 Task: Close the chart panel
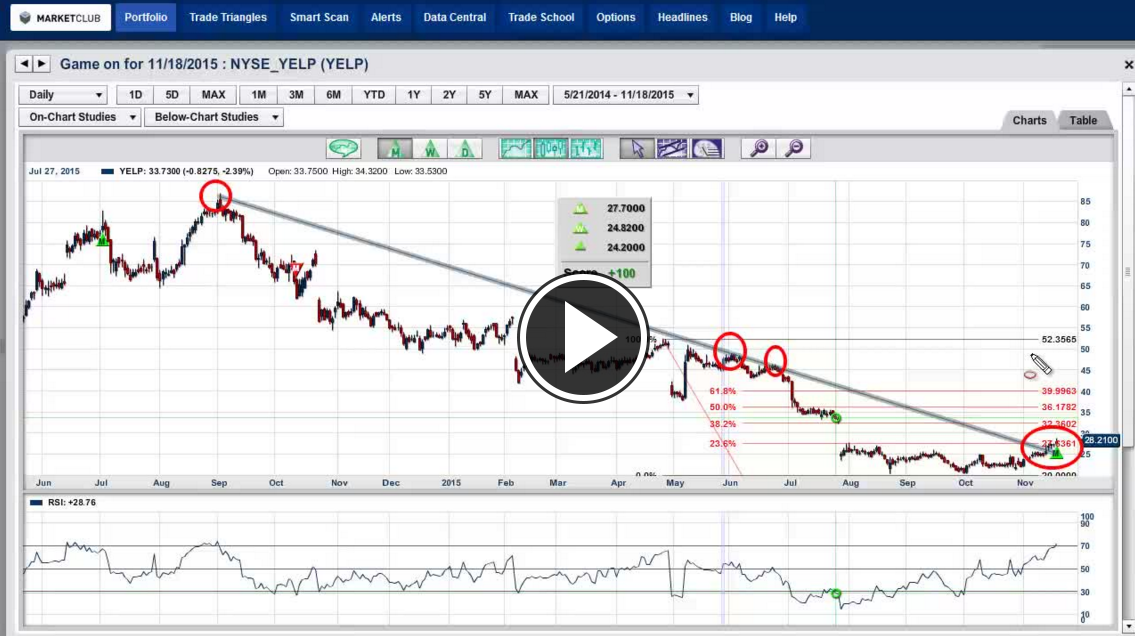(1128, 65)
